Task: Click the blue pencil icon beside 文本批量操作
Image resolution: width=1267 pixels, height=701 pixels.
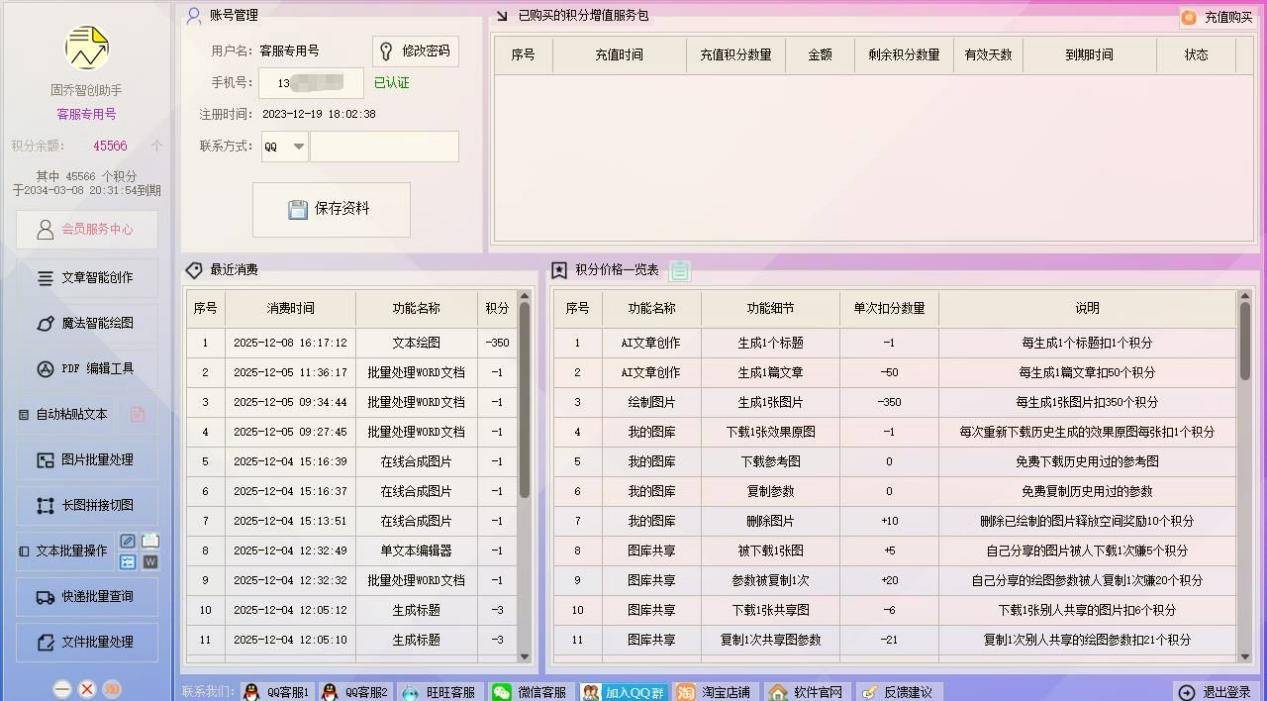Action: click(128, 541)
